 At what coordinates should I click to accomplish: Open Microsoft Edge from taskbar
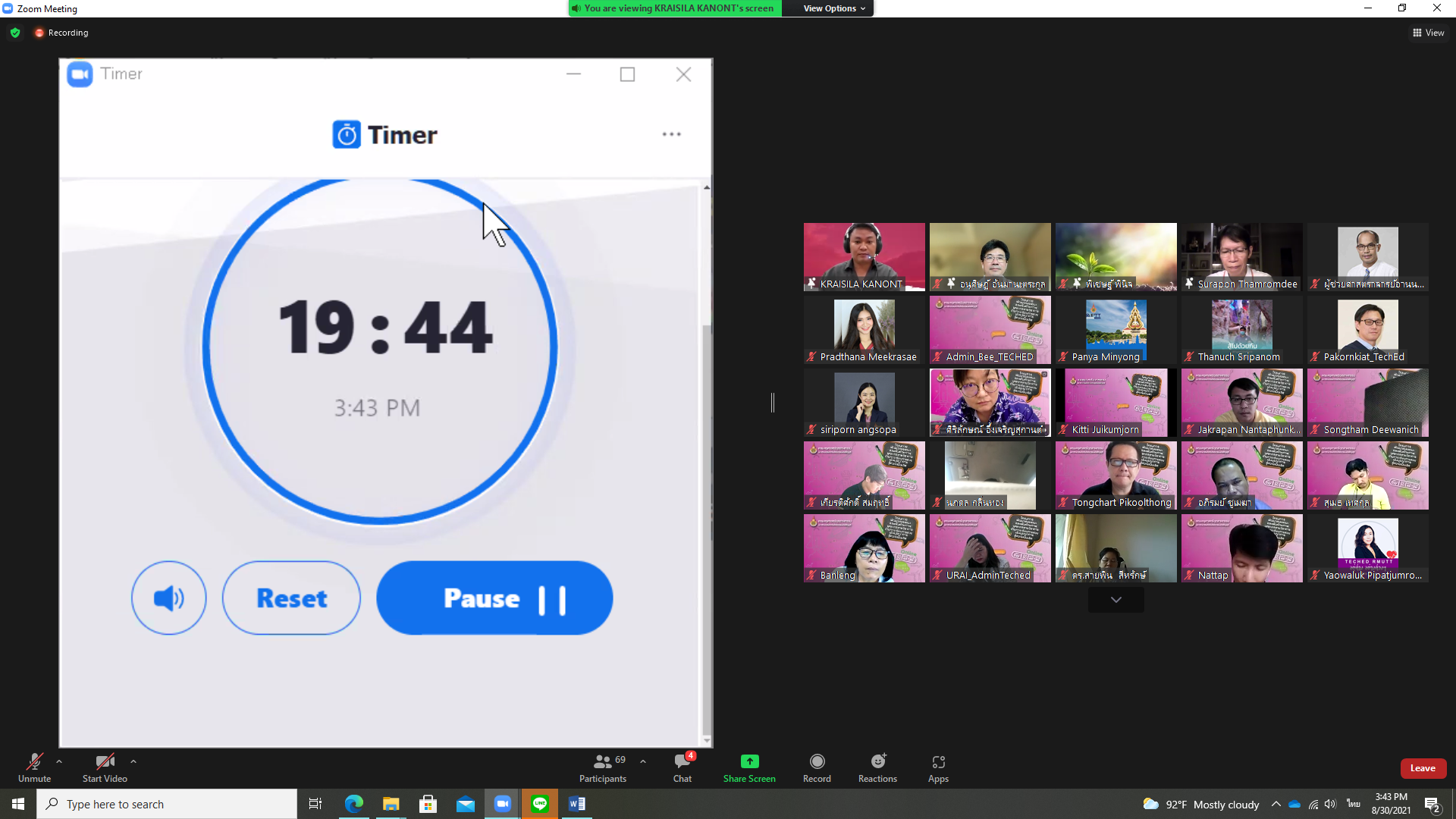(353, 804)
